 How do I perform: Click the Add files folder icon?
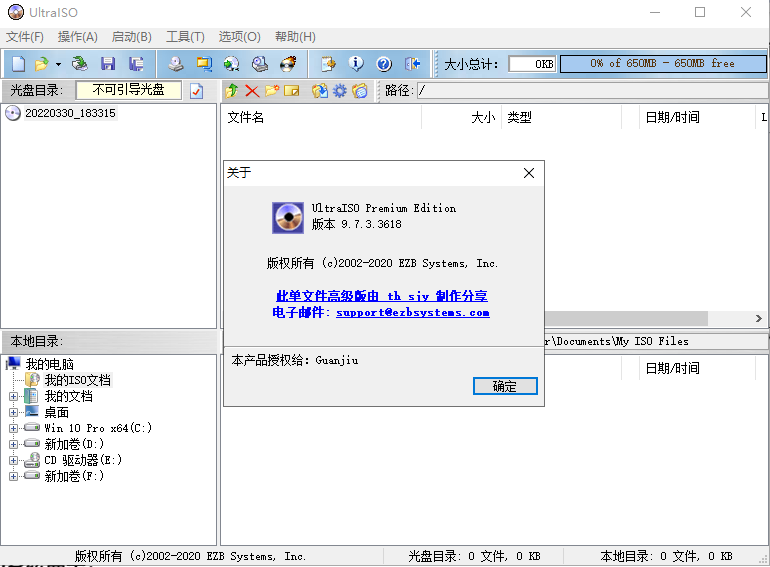point(320,91)
